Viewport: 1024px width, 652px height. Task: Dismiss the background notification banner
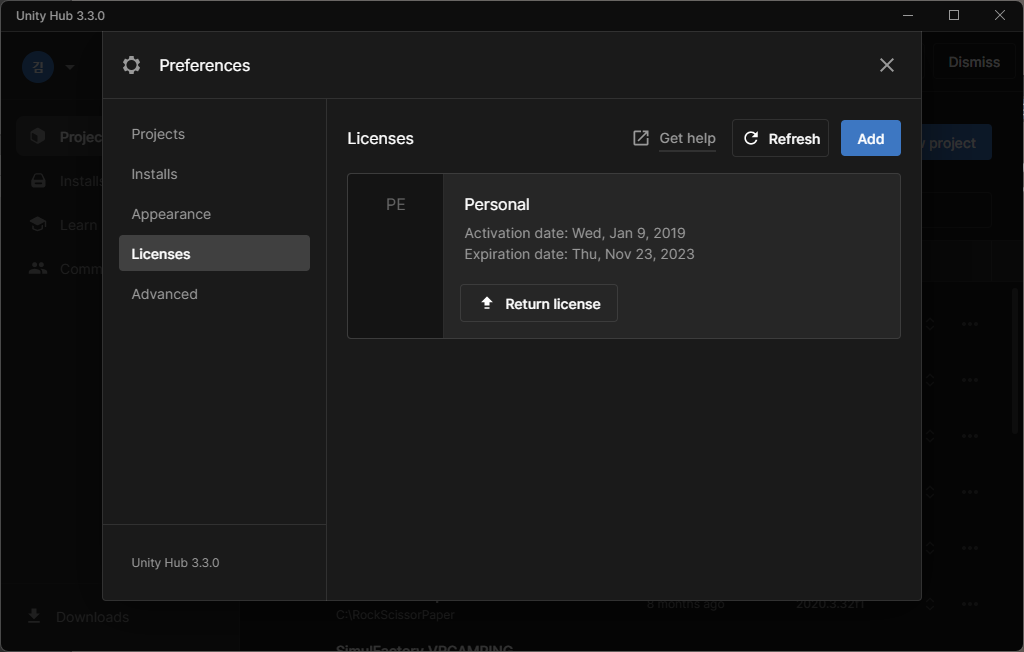pyautogui.click(x=973, y=62)
